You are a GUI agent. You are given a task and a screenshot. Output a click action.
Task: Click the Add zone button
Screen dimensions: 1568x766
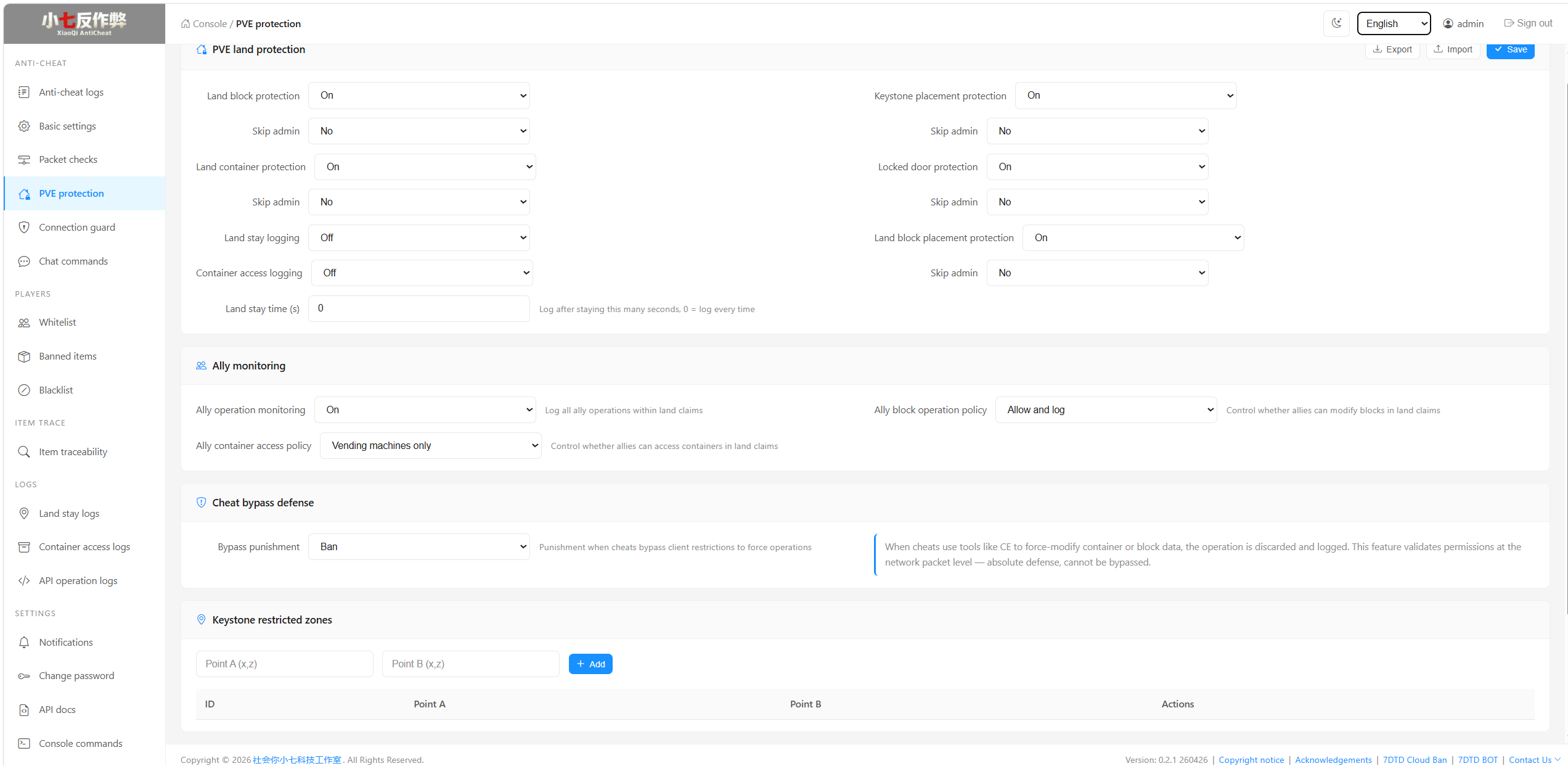[590, 664]
